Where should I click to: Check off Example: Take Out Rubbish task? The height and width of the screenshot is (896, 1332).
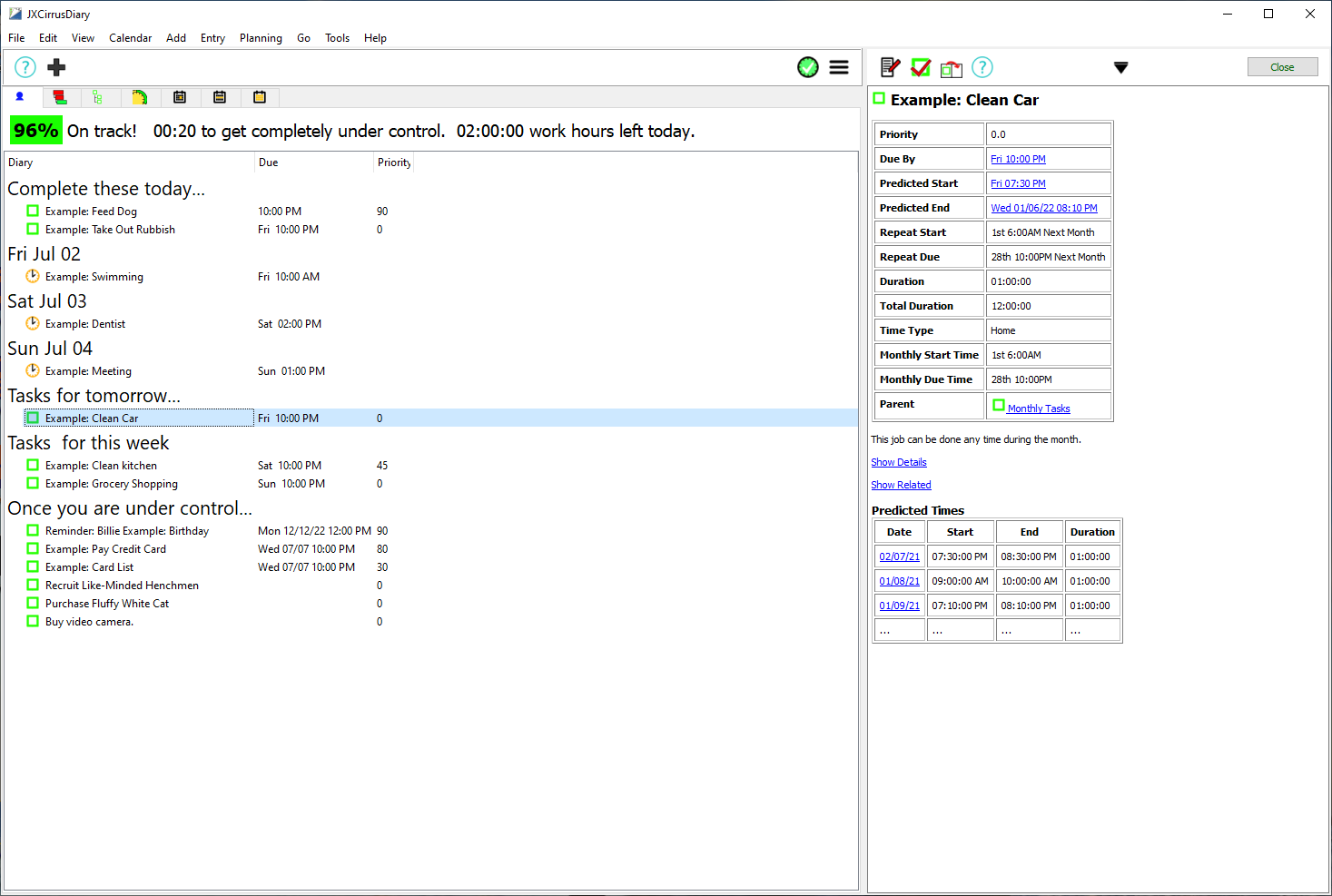click(x=33, y=230)
